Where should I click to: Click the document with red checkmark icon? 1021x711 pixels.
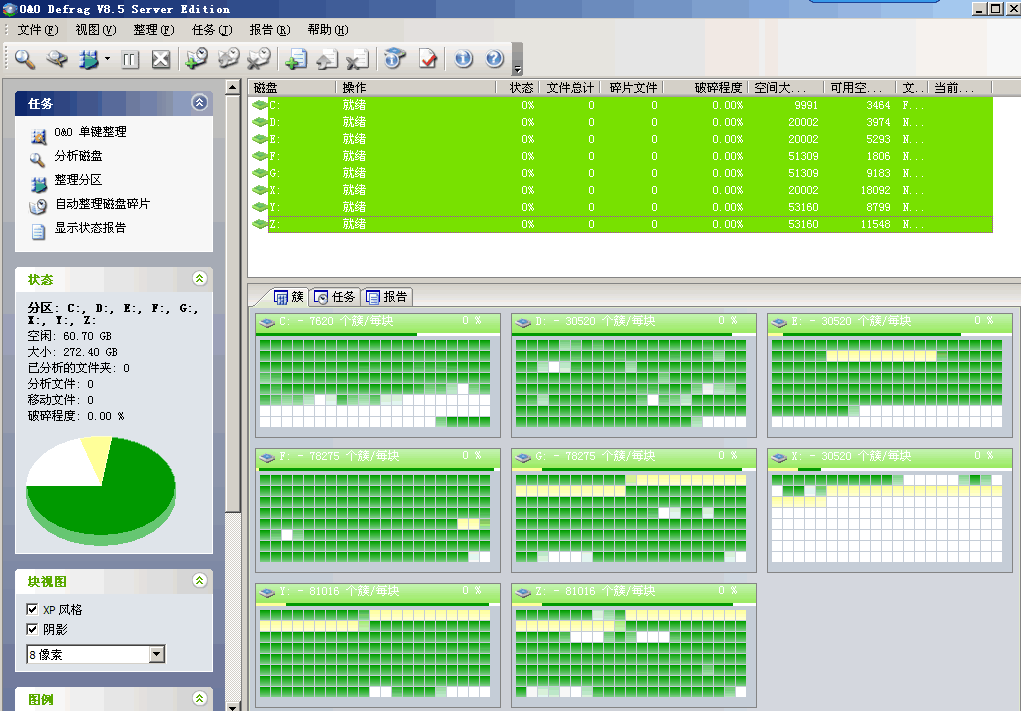pyautogui.click(x=428, y=59)
